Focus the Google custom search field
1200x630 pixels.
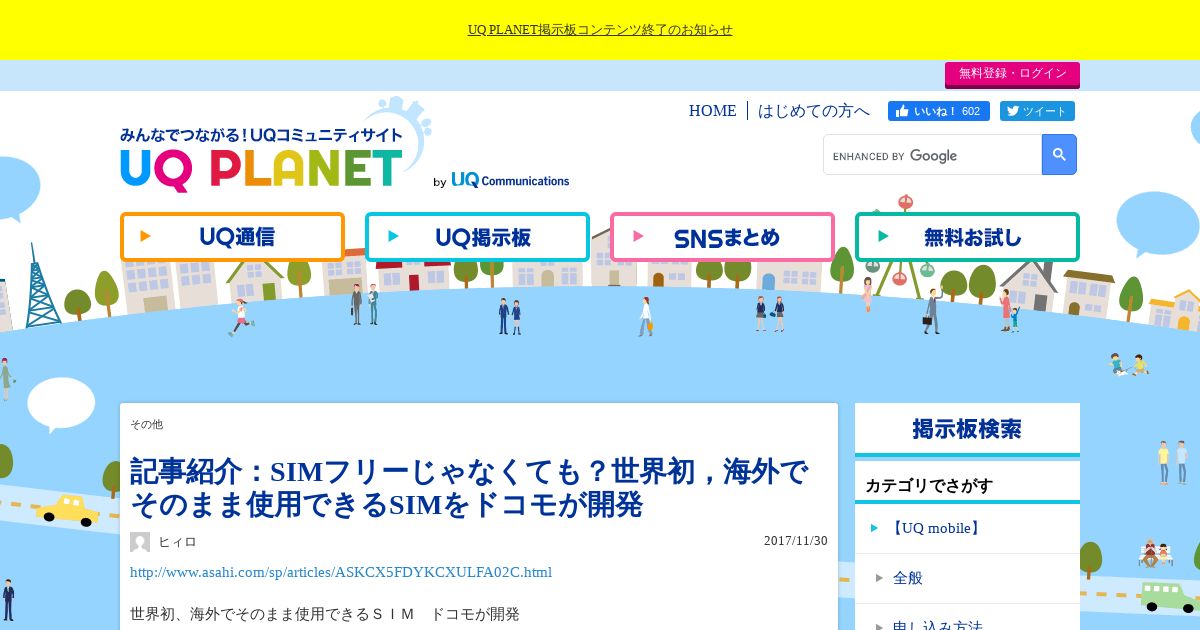click(932, 155)
